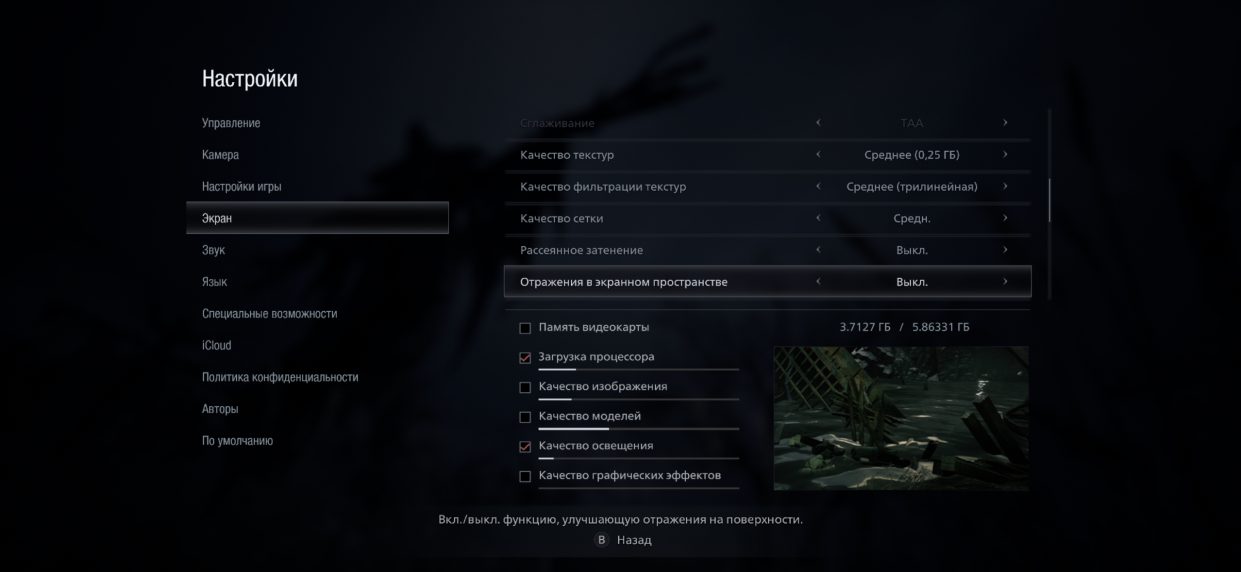Click left arrow of Рассеянное затенение
This screenshot has width=1241, height=572.
818,250
